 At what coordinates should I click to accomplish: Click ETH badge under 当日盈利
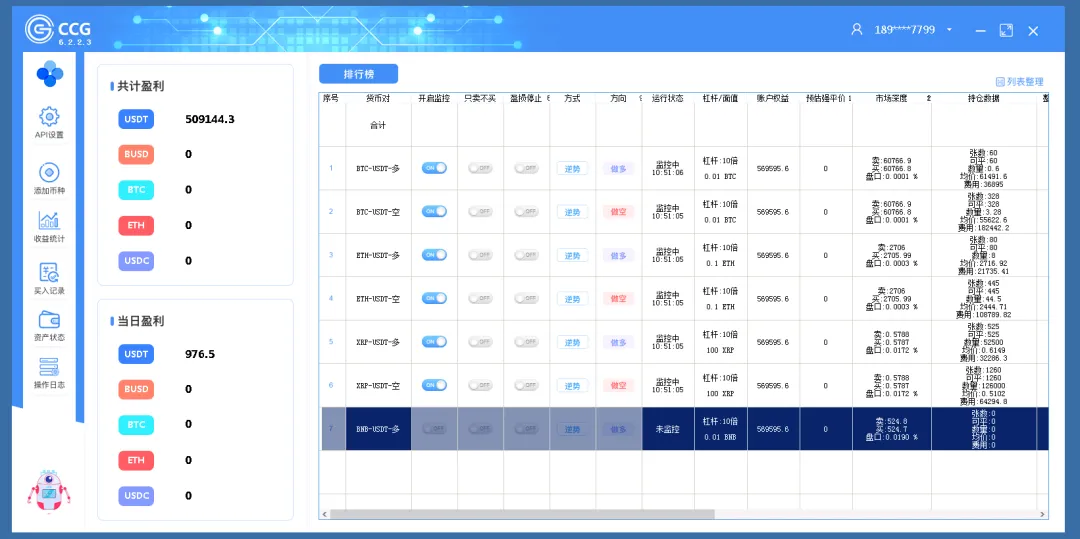click(x=136, y=460)
